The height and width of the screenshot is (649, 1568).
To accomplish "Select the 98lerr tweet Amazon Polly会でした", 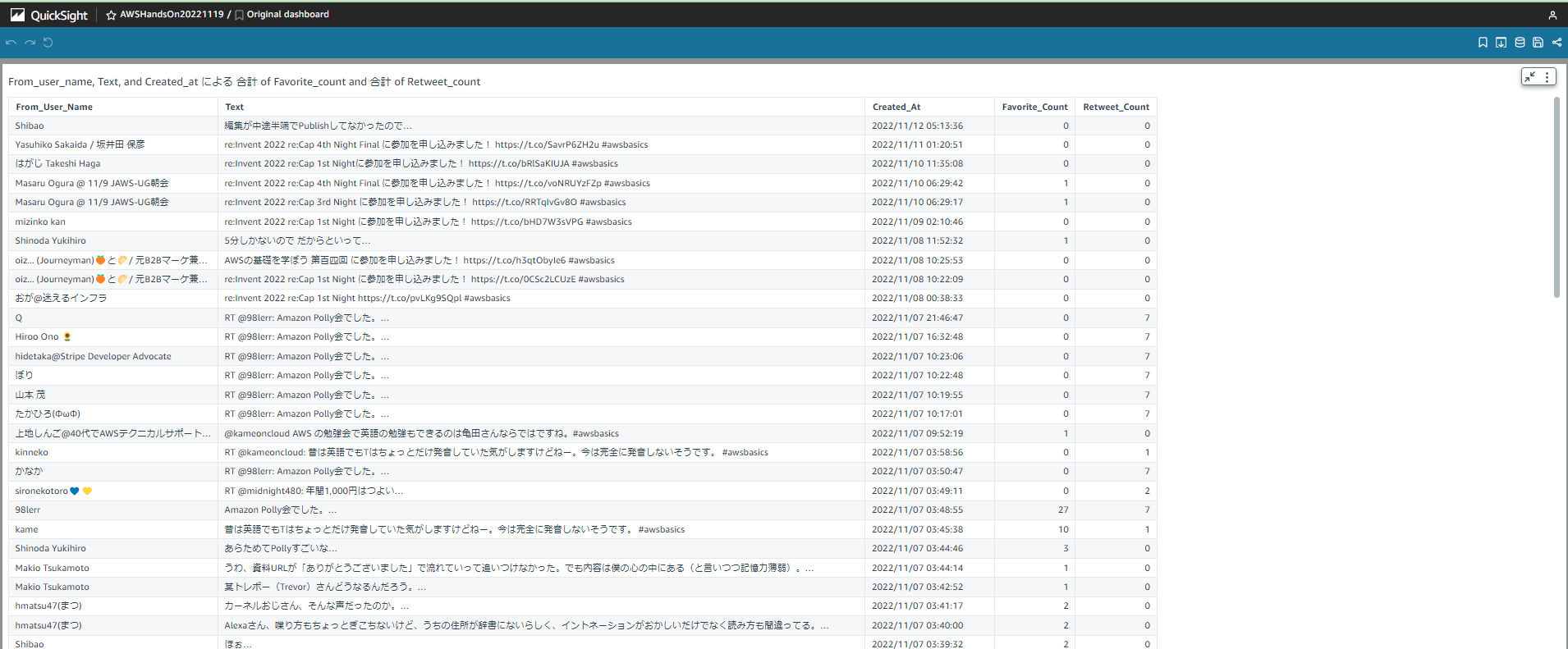I will point(281,510).
